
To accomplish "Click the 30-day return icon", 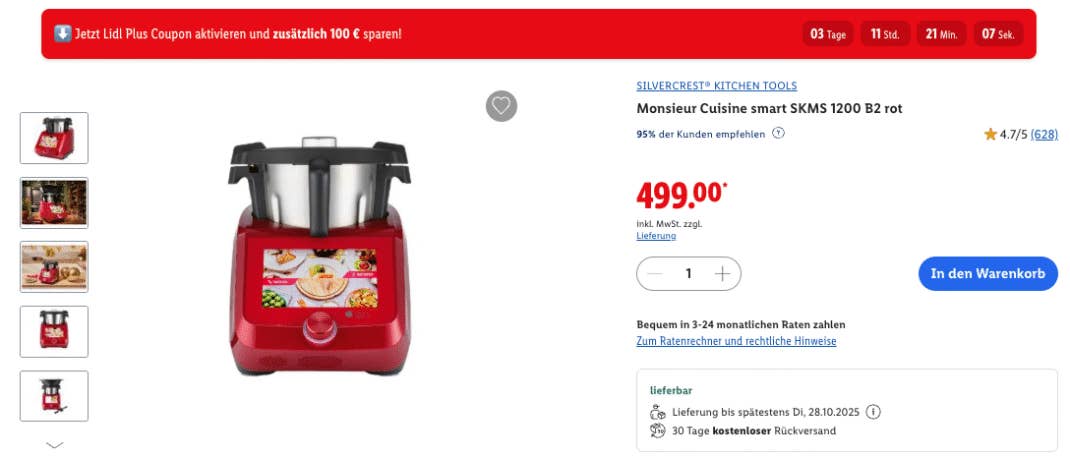I will (x=658, y=431).
